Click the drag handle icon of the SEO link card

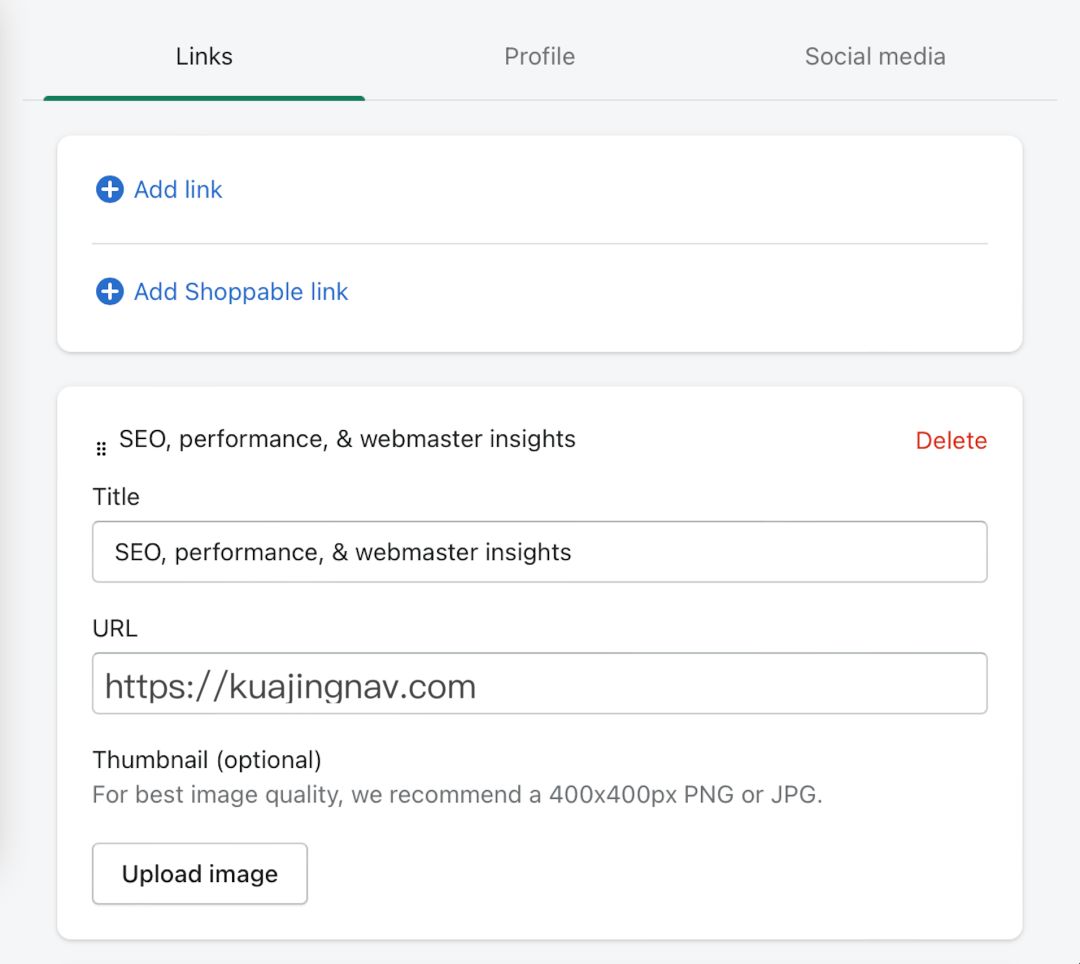[x=101, y=449]
